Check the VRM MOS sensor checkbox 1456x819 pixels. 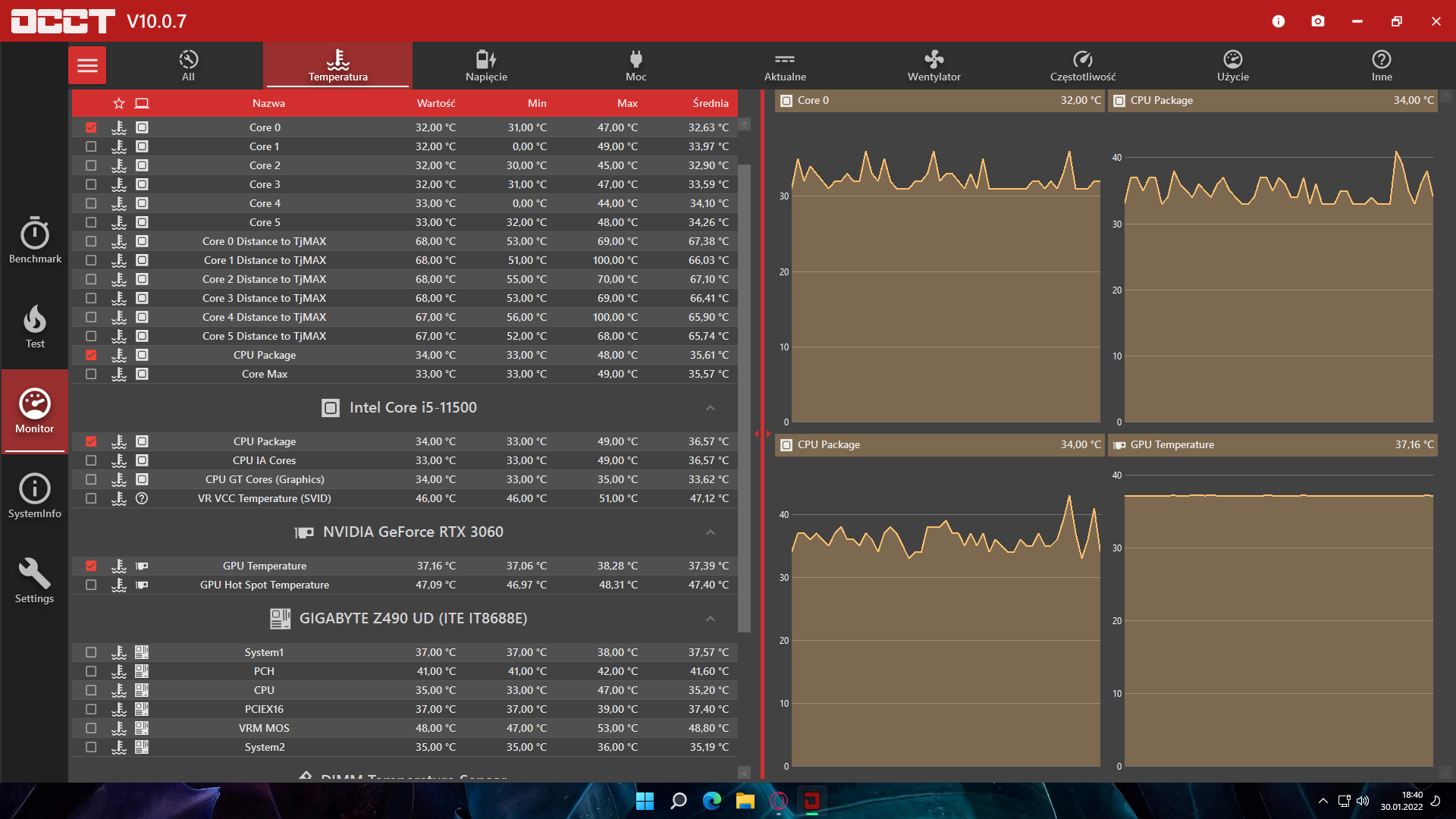click(91, 728)
